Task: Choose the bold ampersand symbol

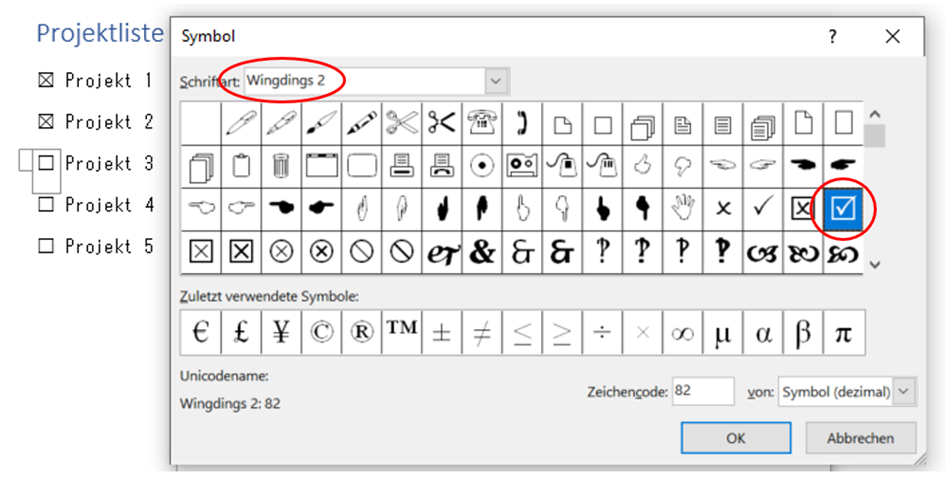Action: [x=482, y=252]
